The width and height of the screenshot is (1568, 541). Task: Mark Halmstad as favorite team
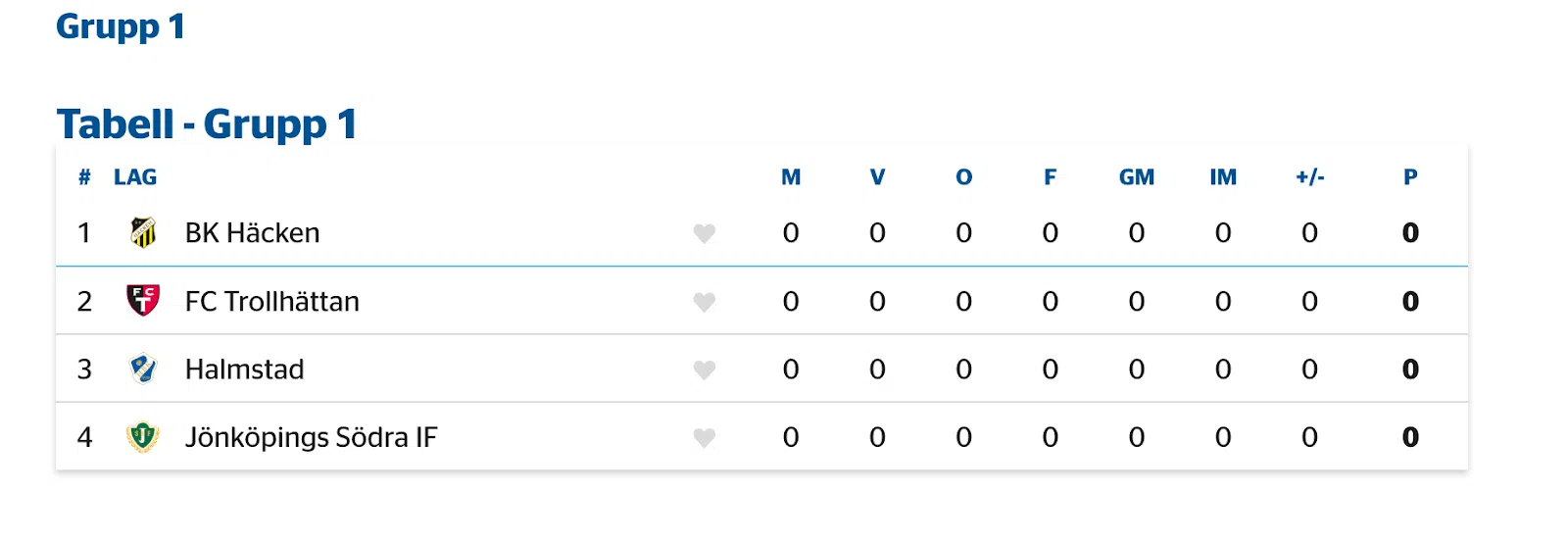[704, 369]
